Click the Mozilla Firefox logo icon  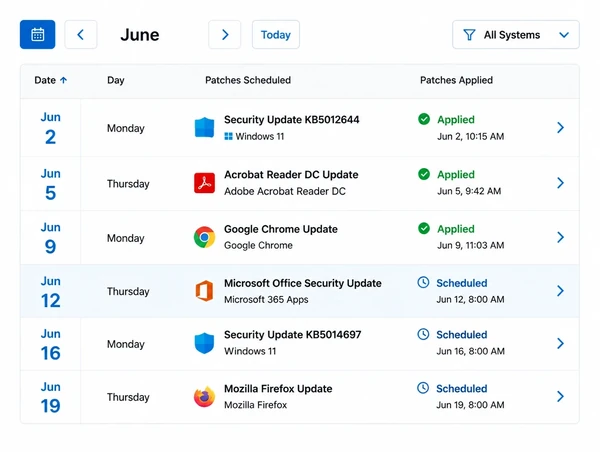[204, 397]
